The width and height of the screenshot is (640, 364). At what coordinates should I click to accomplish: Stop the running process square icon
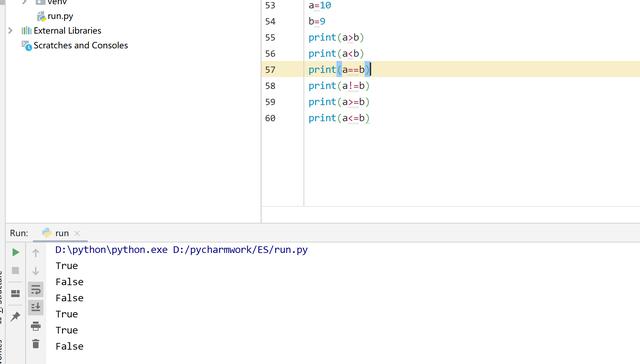pos(16,271)
